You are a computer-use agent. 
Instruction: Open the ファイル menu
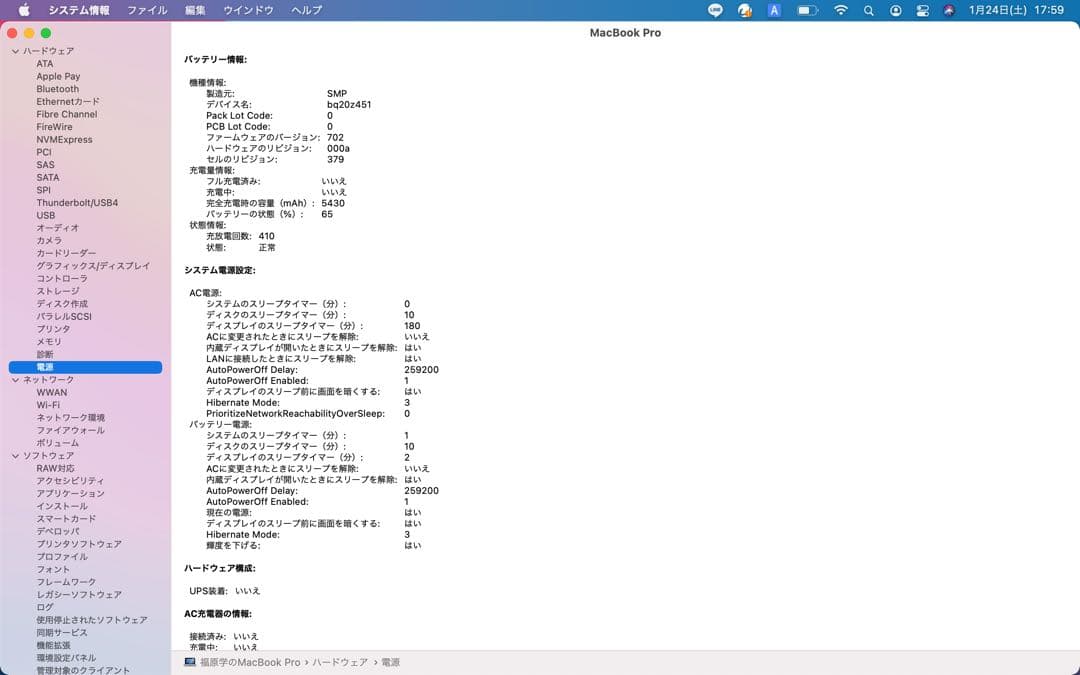147,10
